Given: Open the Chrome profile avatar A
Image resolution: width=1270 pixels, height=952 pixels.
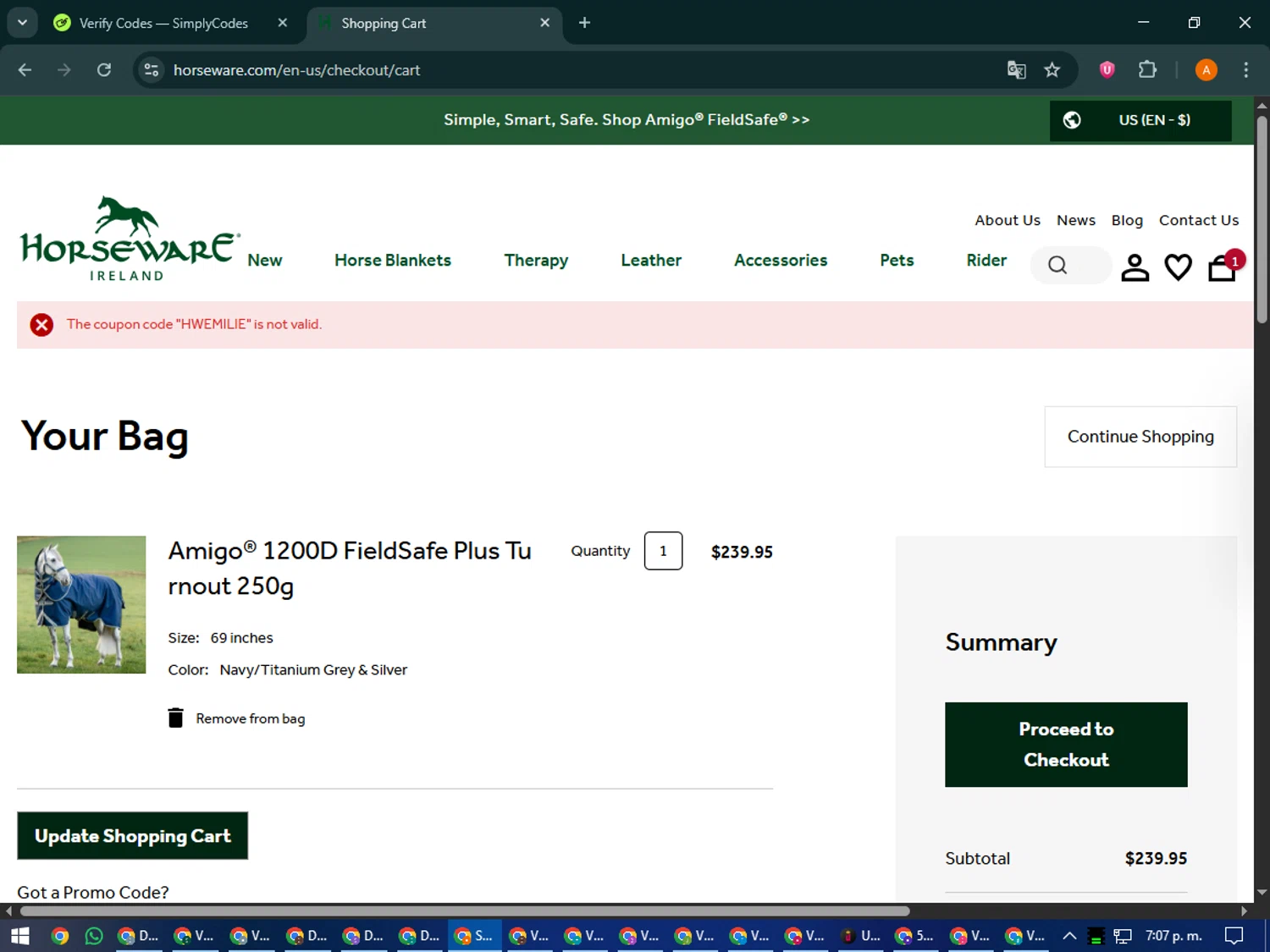Looking at the screenshot, I should pyautogui.click(x=1206, y=70).
